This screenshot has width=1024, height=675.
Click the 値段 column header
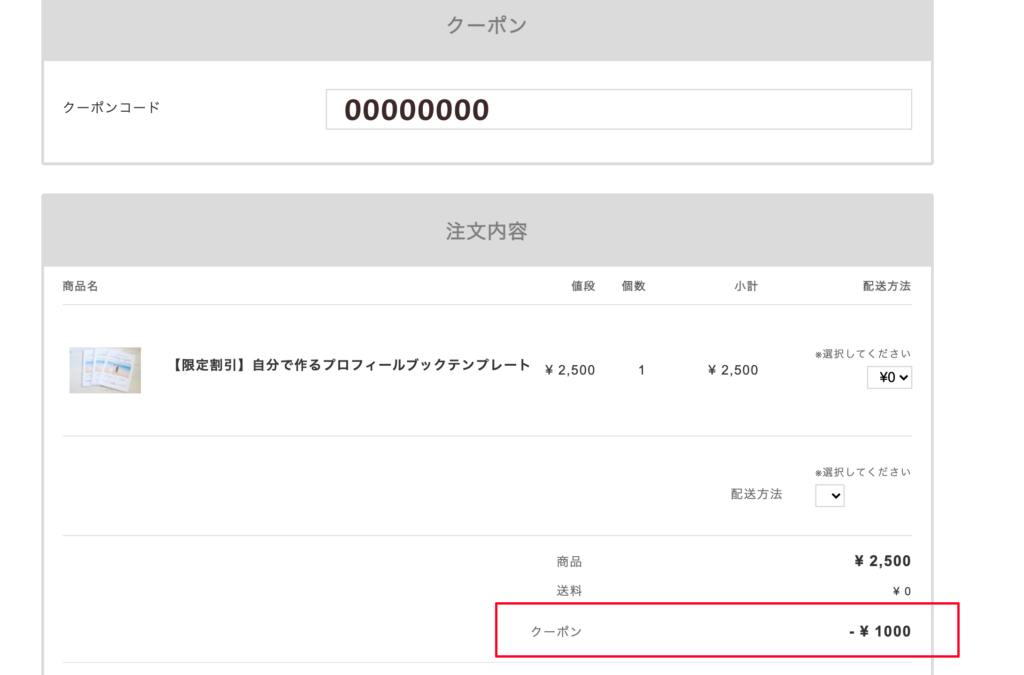(583, 286)
